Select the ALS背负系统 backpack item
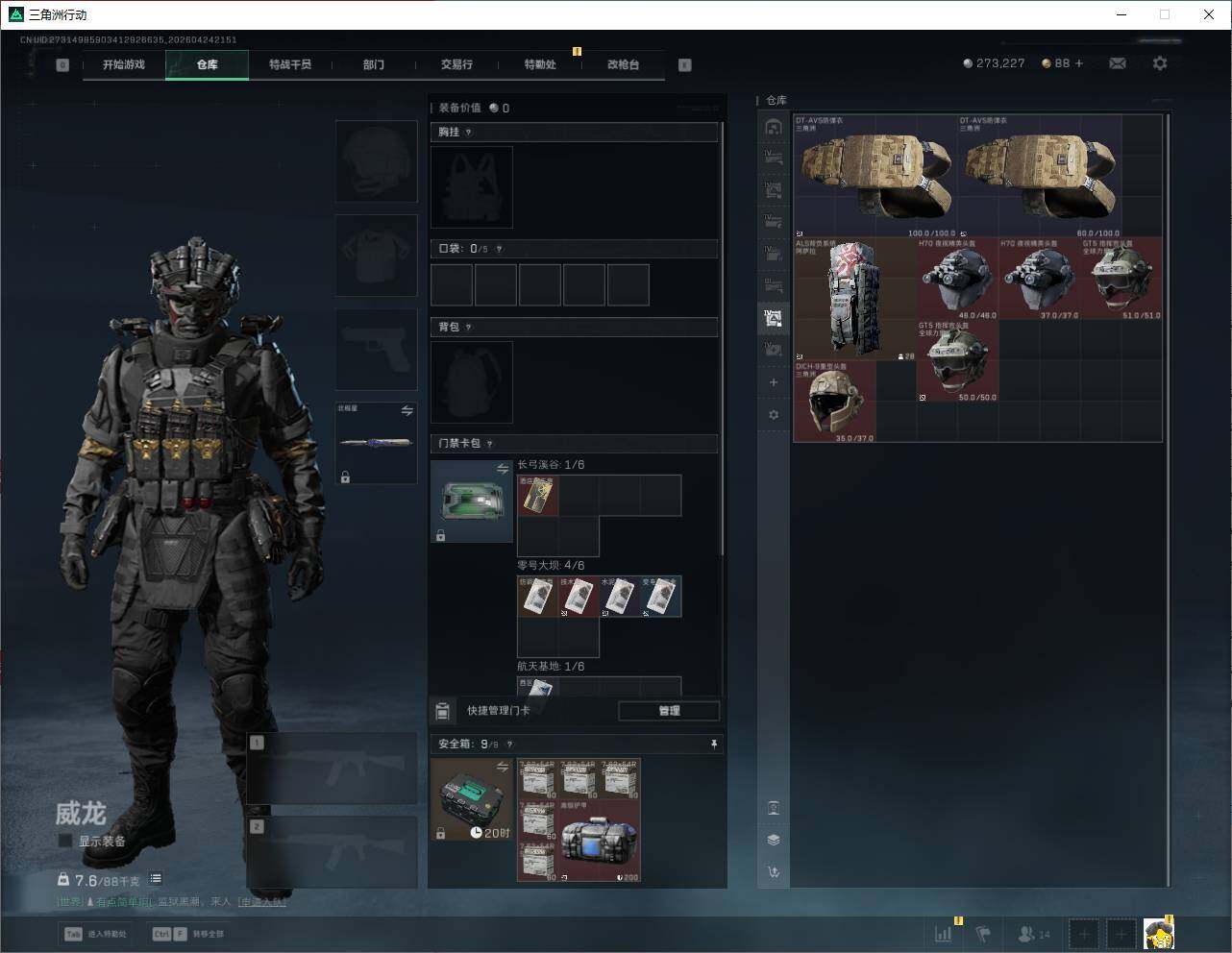 [854, 299]
